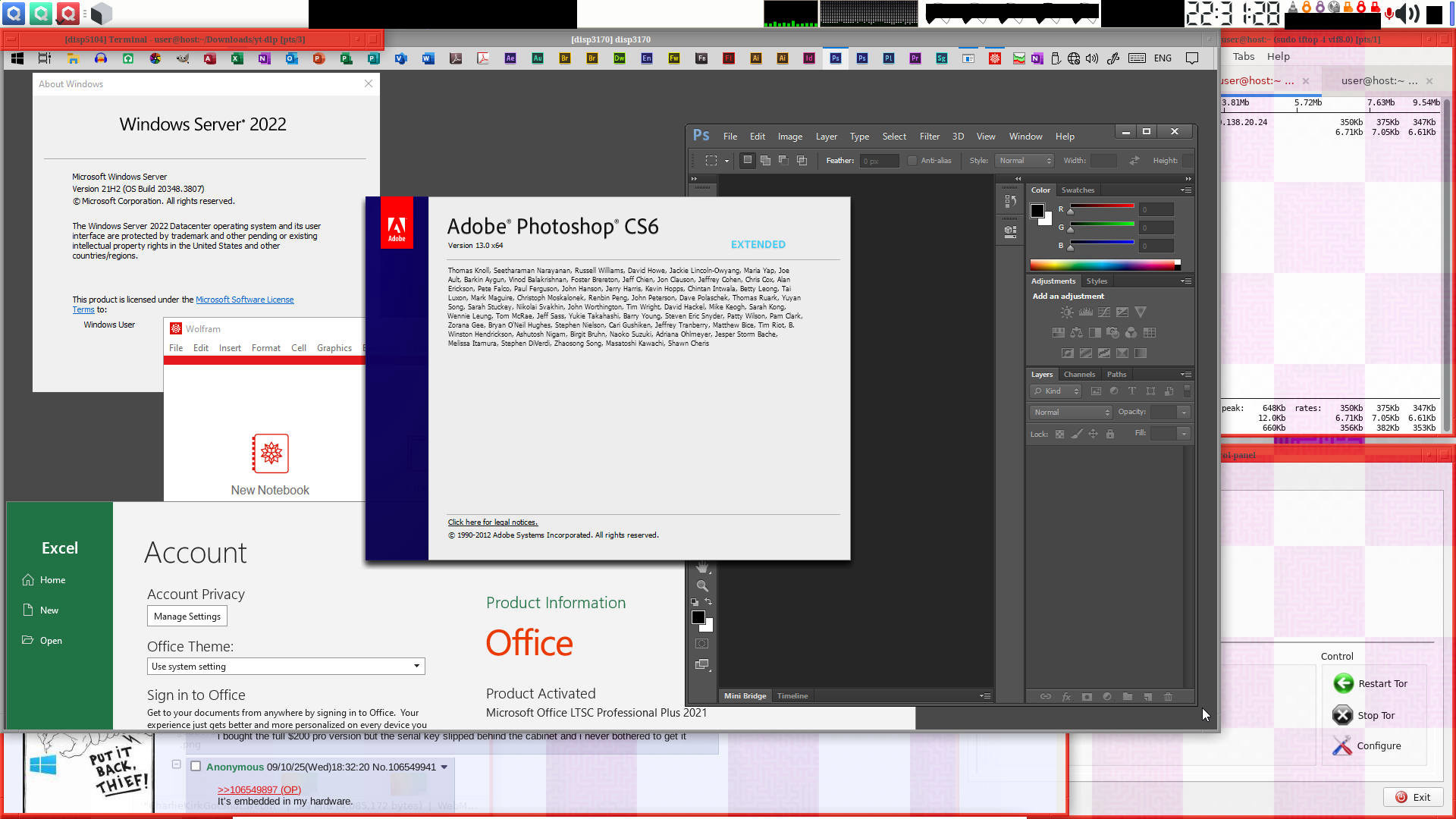Toggle the layer filter on/off switch
The image size is (1456, 819).
pos(1187,391)
